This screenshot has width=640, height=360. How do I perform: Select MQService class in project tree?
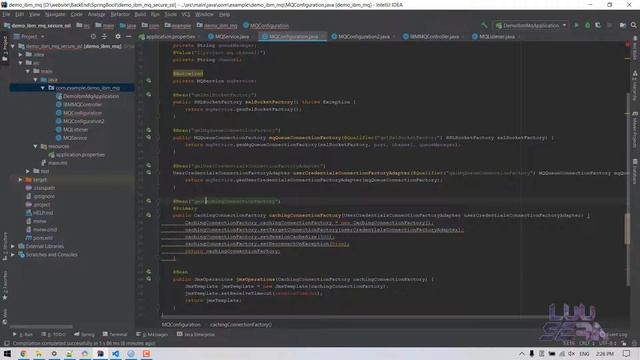pos(75,138)
